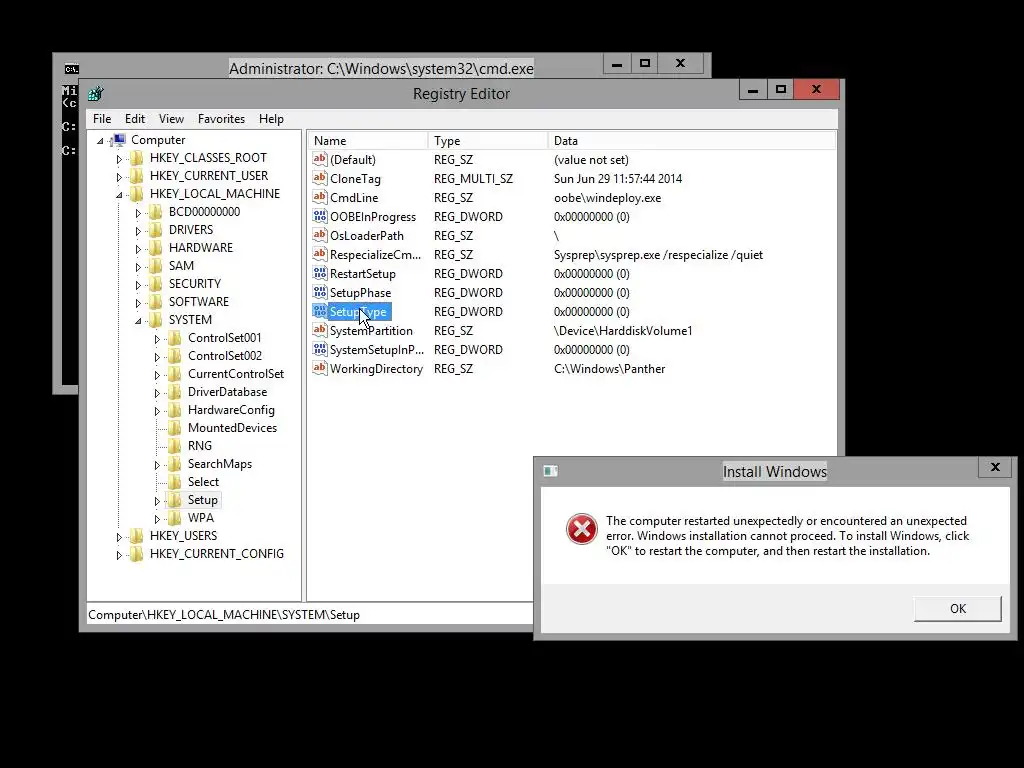This screenshot has height=768, width=1024.
Task: Click the Install Windows dialog title icon
Action: 551,471
